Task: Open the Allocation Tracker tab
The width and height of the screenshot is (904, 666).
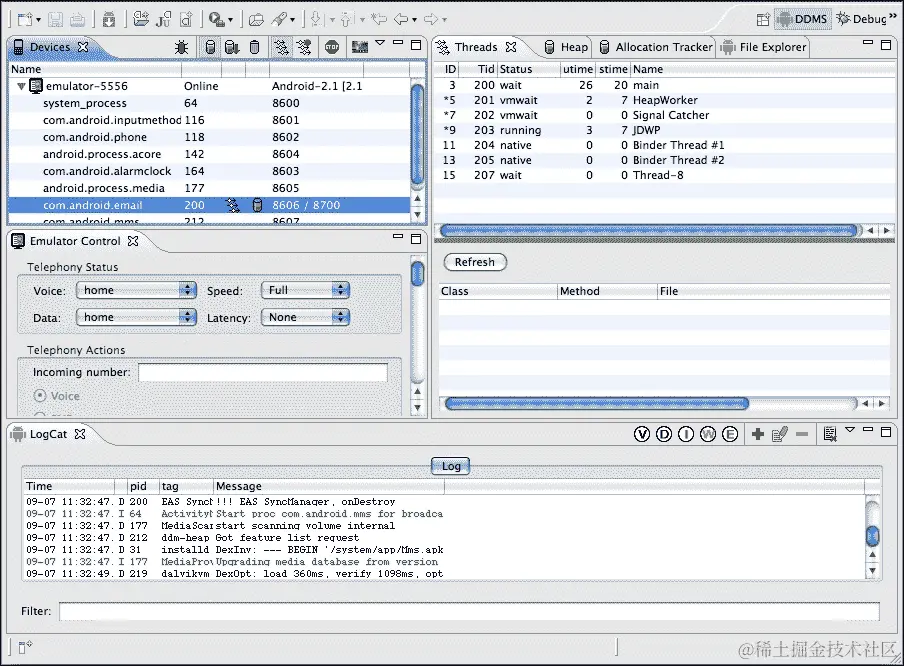Action: coord(656,47)
